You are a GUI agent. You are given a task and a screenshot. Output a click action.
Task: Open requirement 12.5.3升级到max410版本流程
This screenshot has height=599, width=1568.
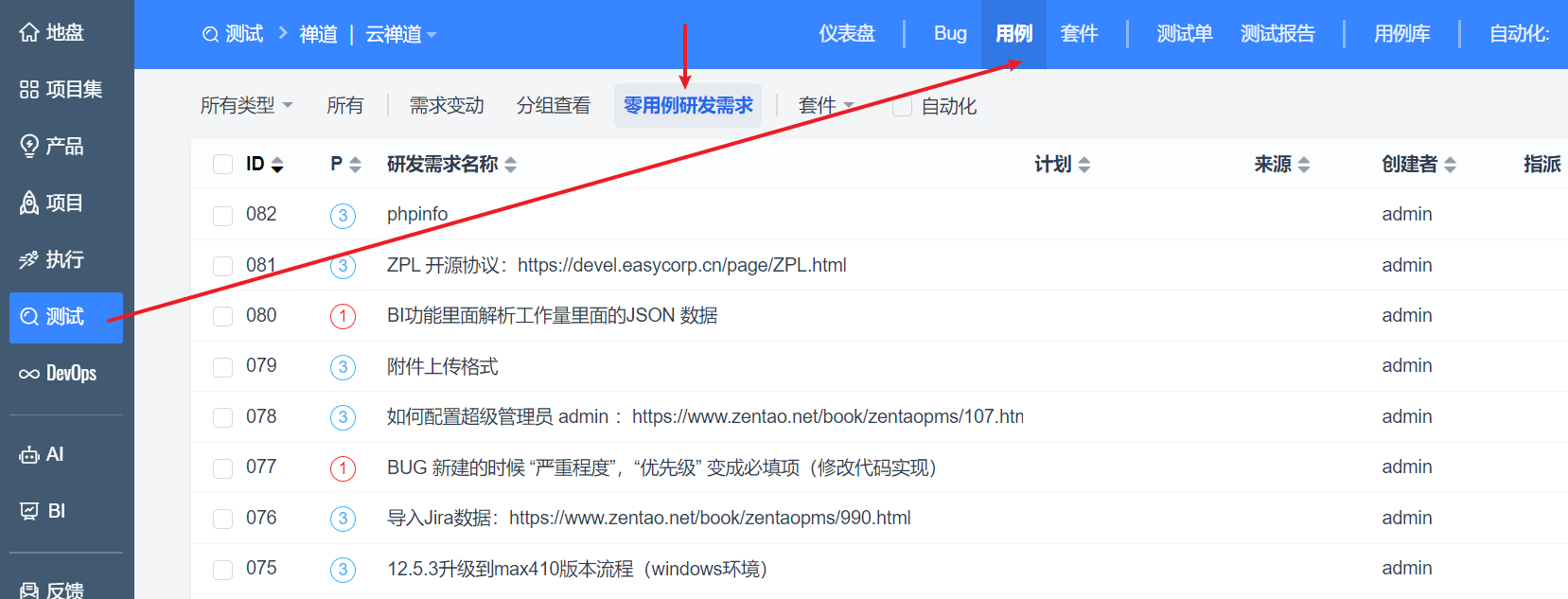point(576,570)
